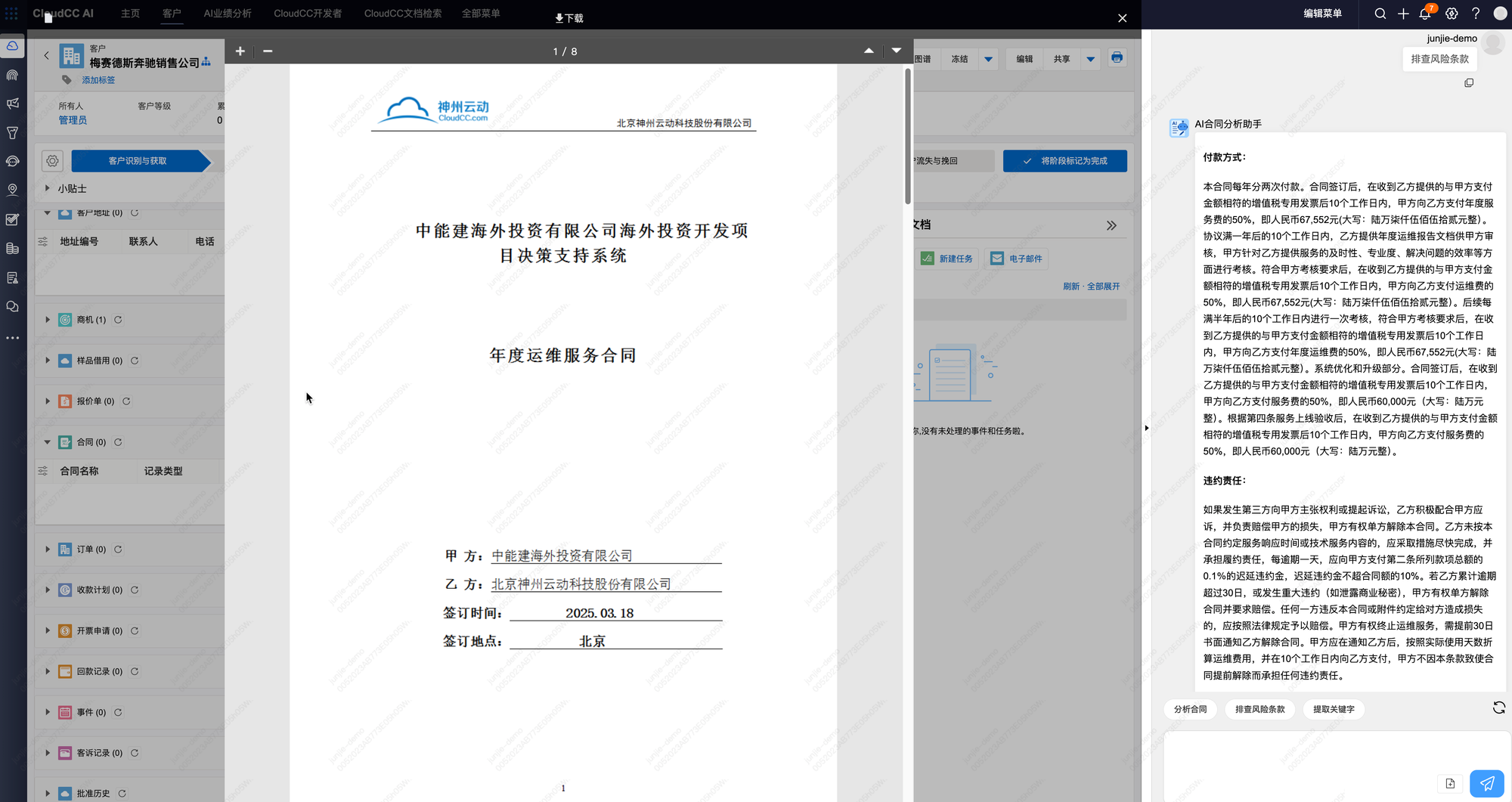Collapse the 合同 (0) section
Image resolution: width=1512 pixels, height=802 pixels.
[x=48, y=442]
